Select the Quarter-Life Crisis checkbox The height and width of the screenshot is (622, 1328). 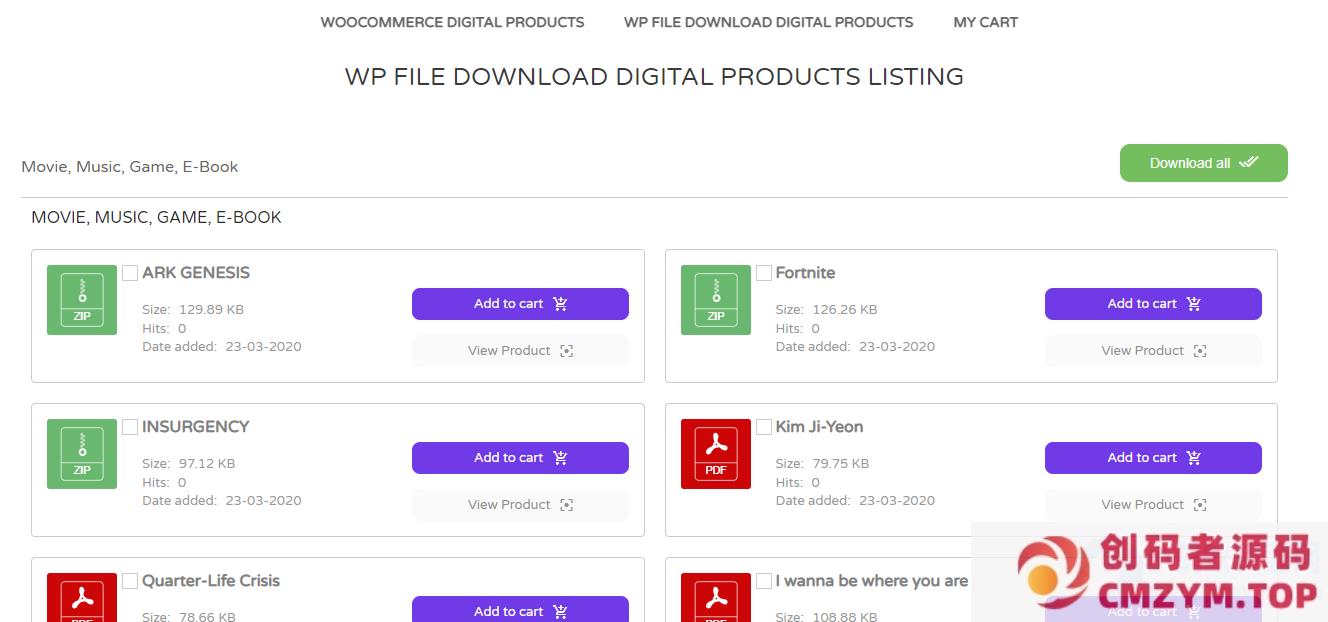(x=130, y=581)
